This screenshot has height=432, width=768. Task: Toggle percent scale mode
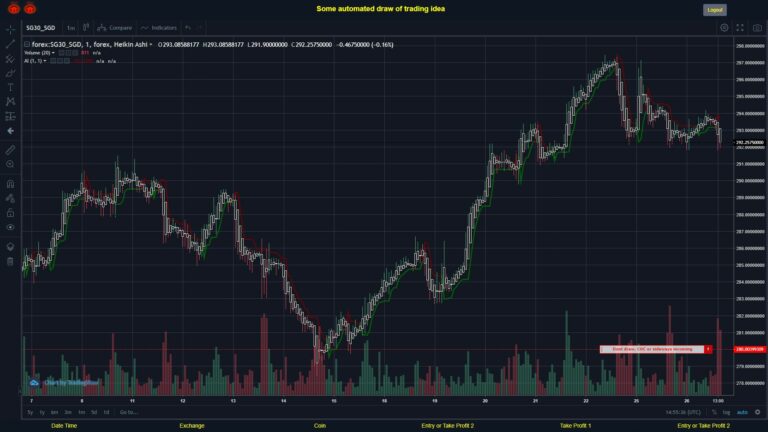pyautogui.click(x=714, y=412)
